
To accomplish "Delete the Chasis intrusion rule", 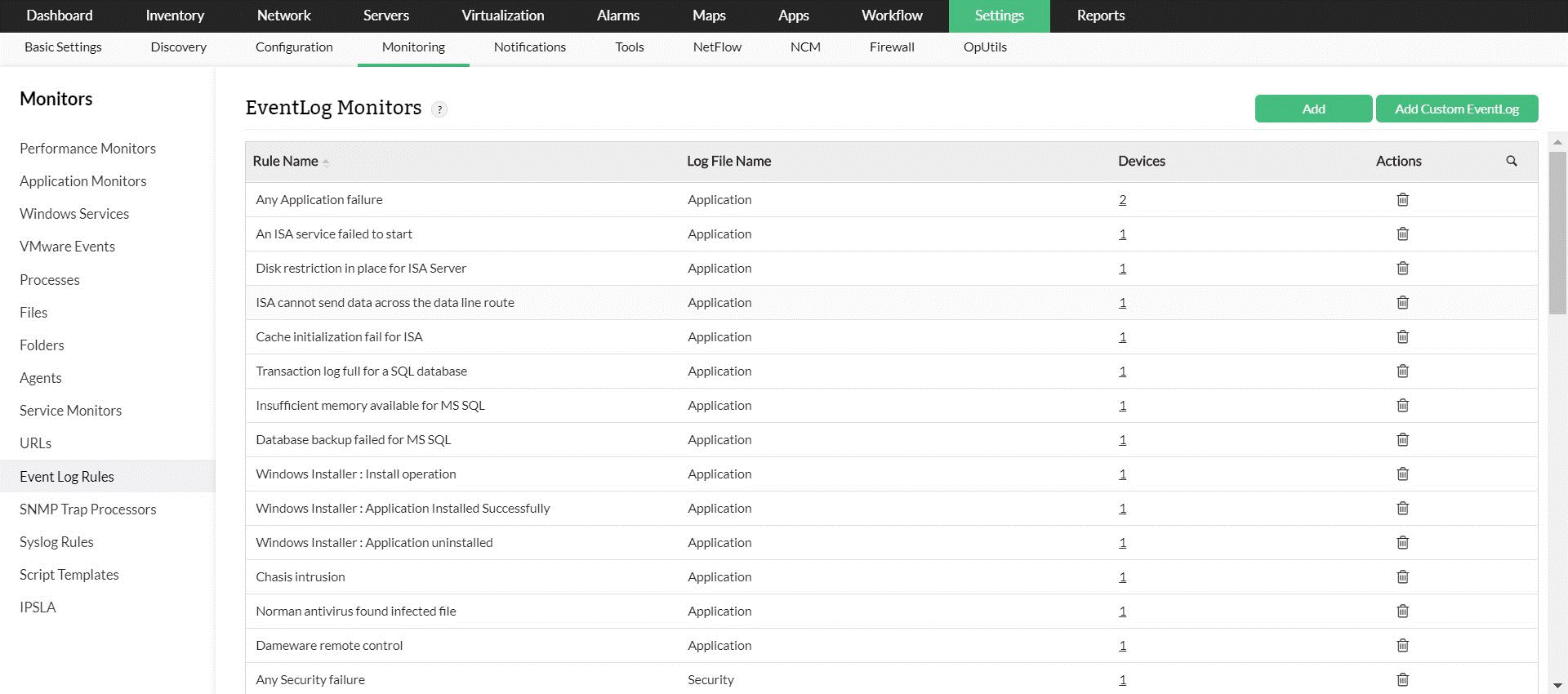I will pos(1402,576).
